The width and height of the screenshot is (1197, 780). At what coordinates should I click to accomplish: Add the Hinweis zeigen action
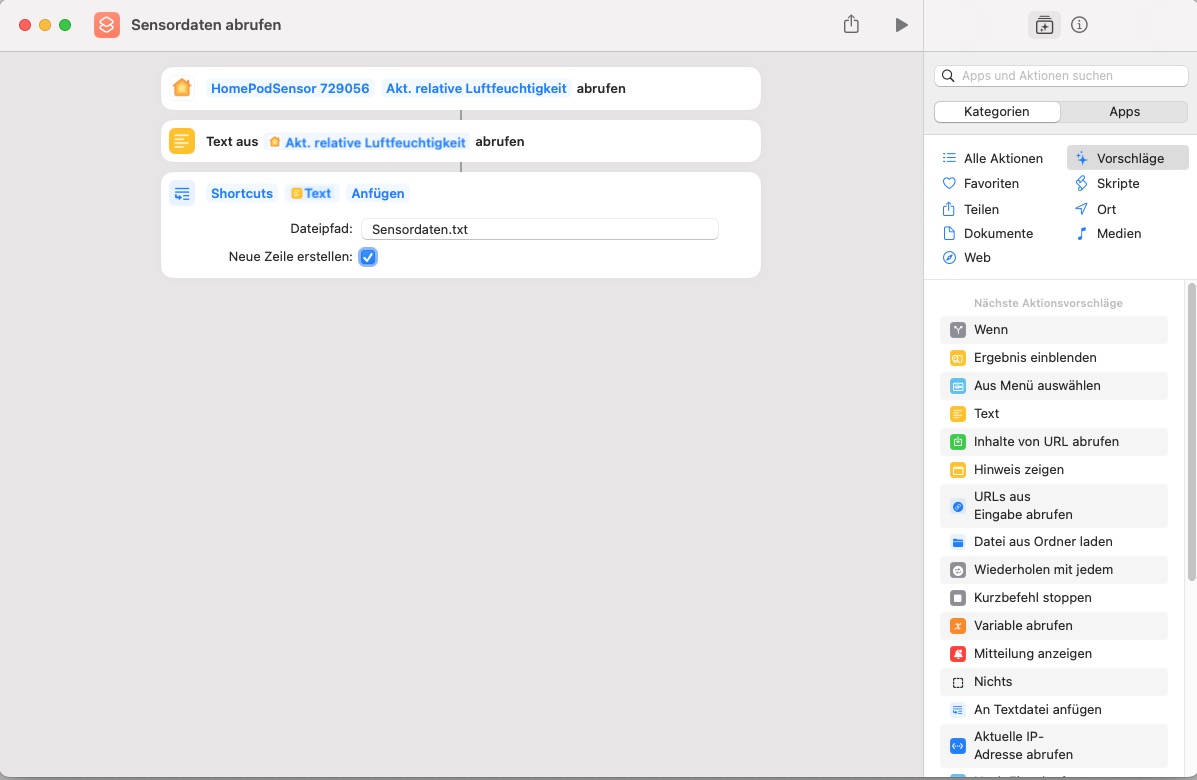(x=1054, y=470)
